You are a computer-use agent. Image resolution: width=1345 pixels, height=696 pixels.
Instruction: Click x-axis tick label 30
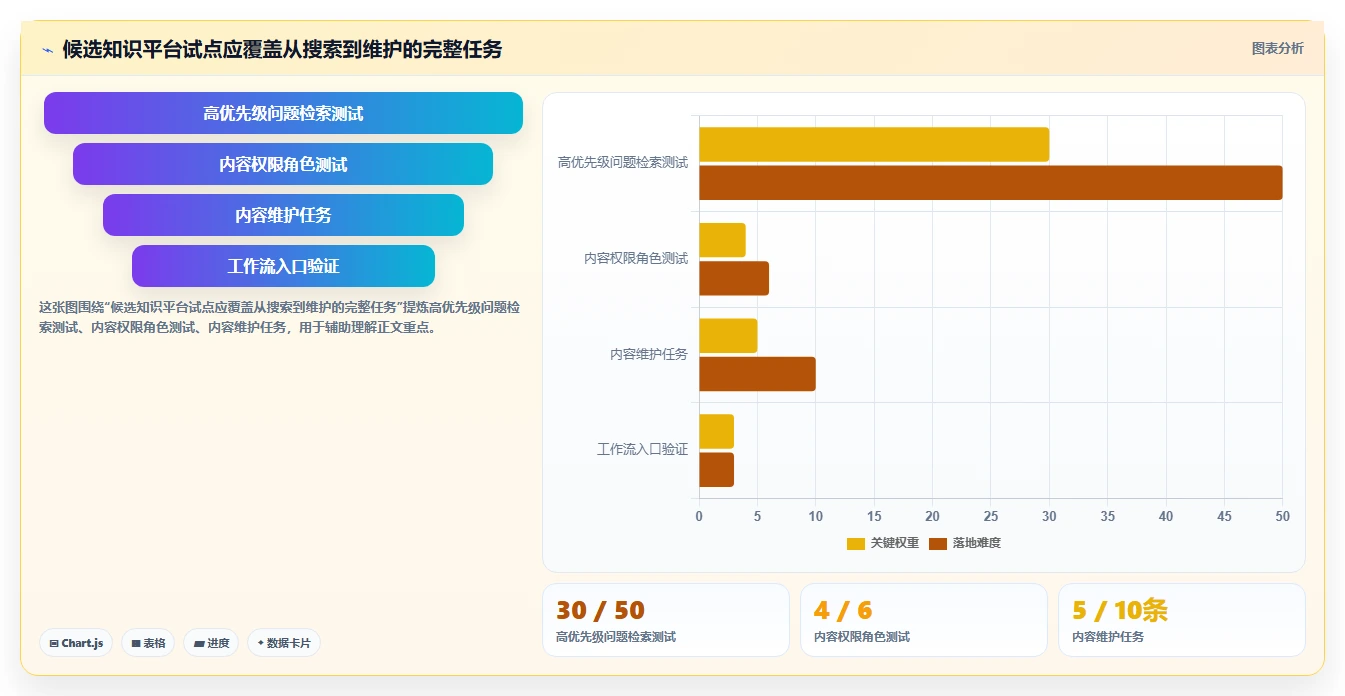1049,516
